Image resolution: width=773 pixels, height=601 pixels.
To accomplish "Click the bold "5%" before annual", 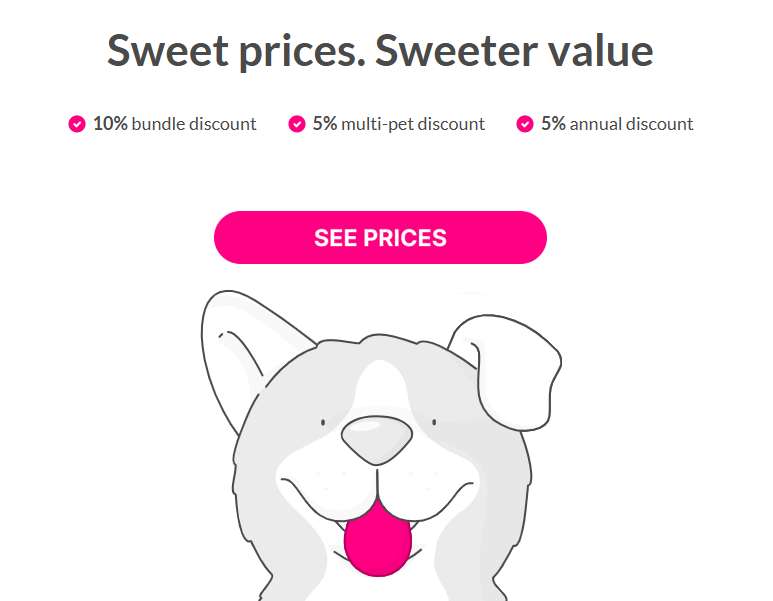I will [x=553, y=124].
